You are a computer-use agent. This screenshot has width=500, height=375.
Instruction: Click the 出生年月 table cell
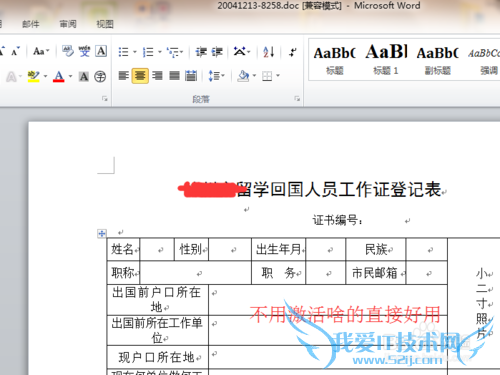click(278, 249)
